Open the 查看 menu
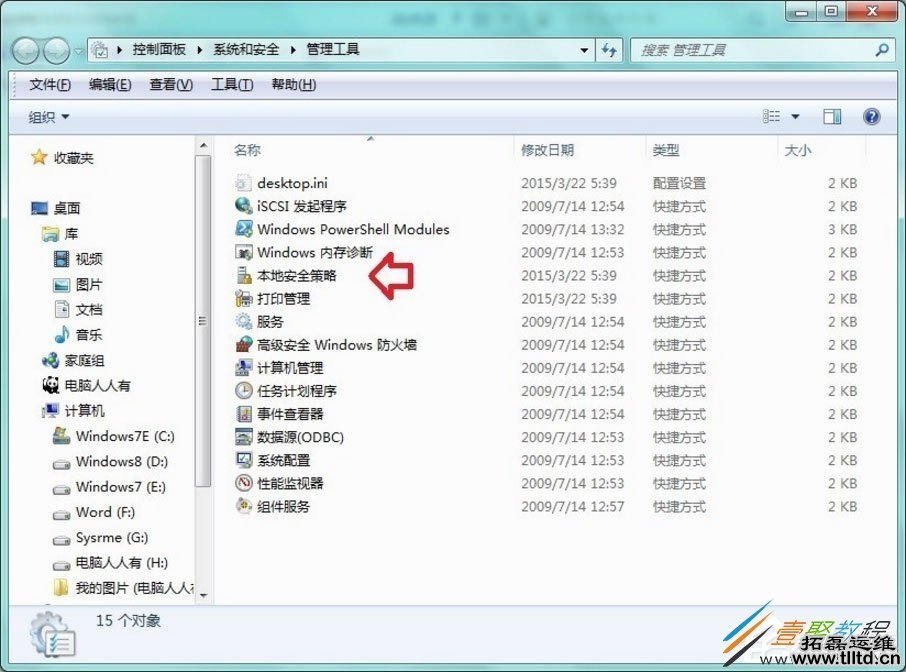The height and width of the screenshot is (672, 906). coord(168,84)
